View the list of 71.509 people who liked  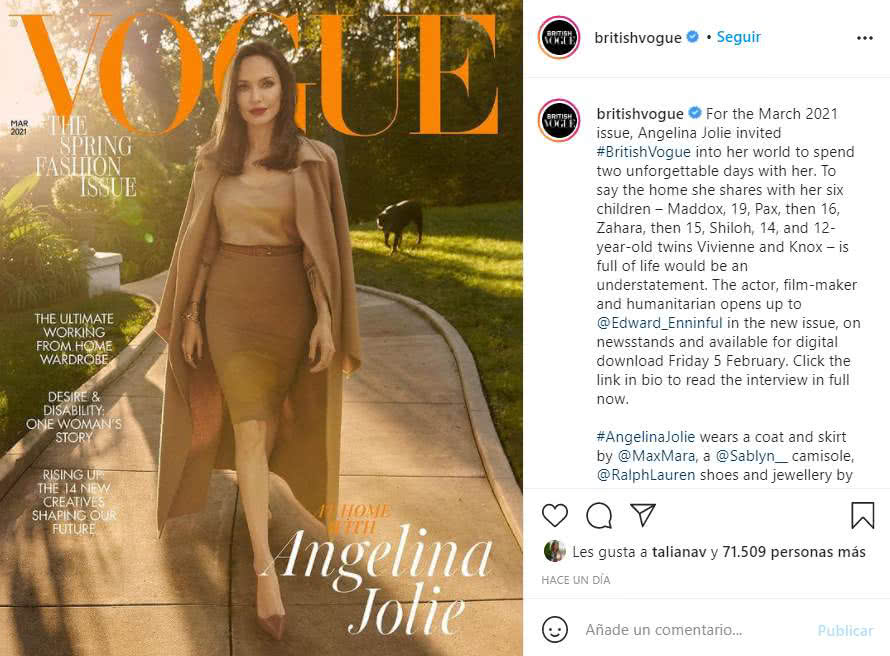pos(794,552)
